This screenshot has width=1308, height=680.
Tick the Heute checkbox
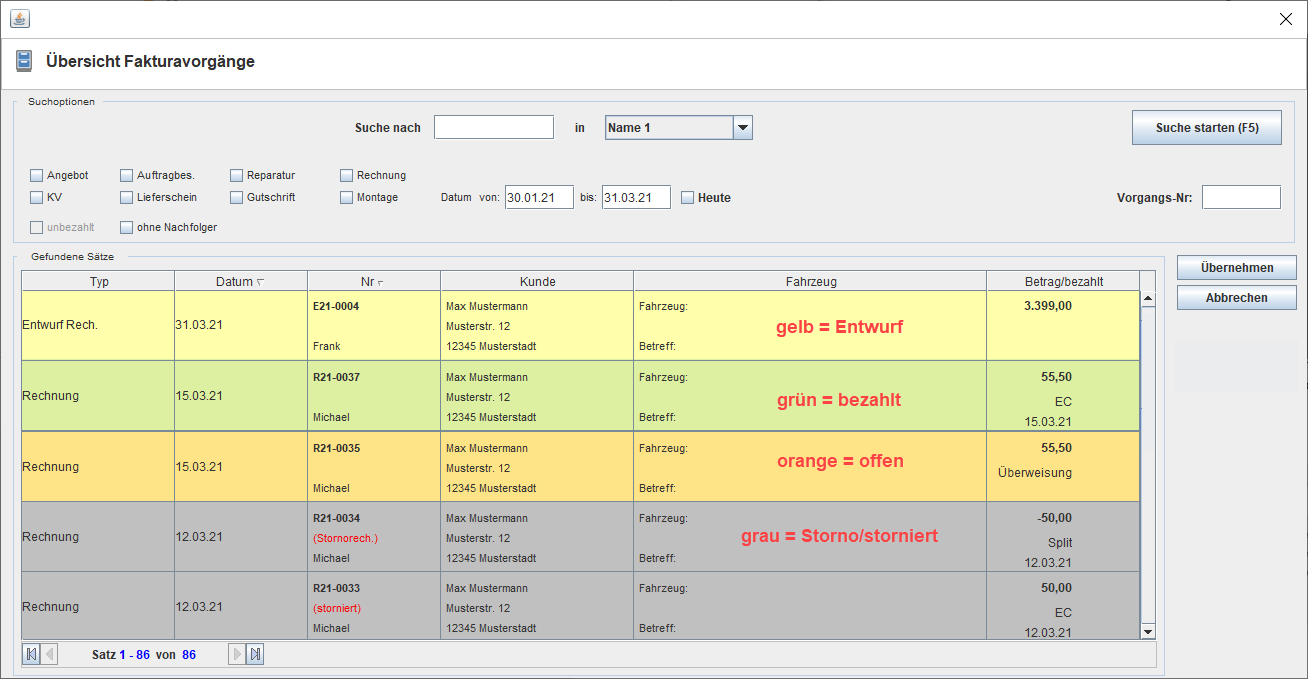click(x=688, y=197)
